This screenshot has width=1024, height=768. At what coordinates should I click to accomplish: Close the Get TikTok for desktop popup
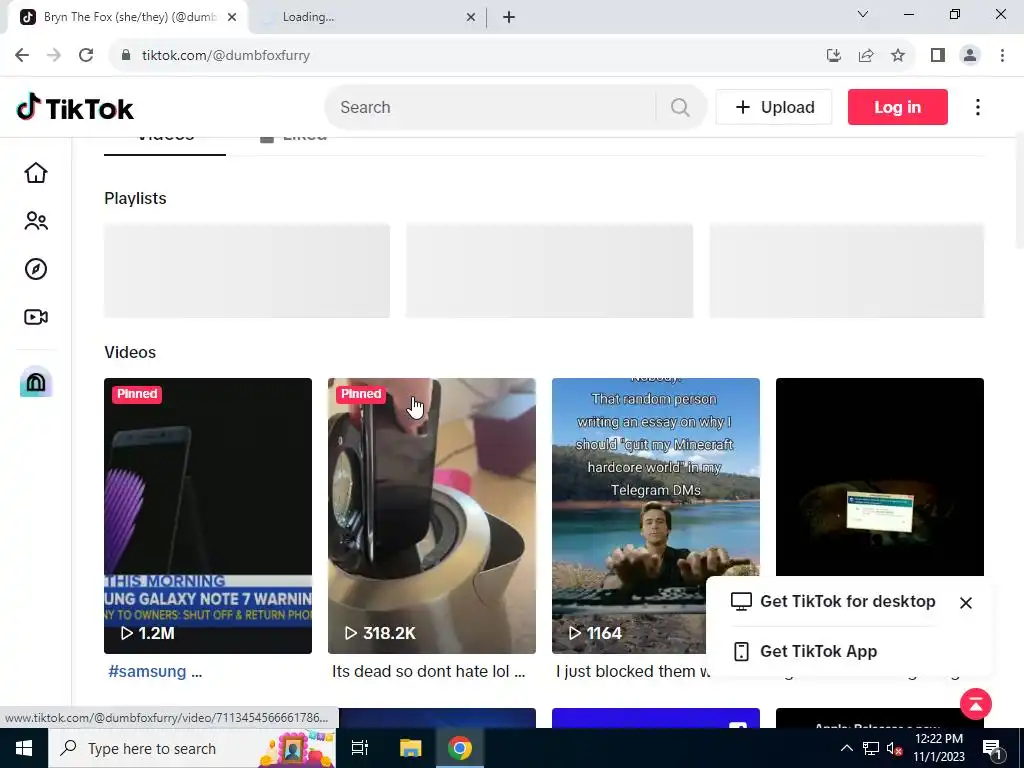click(x=966, y=603)
